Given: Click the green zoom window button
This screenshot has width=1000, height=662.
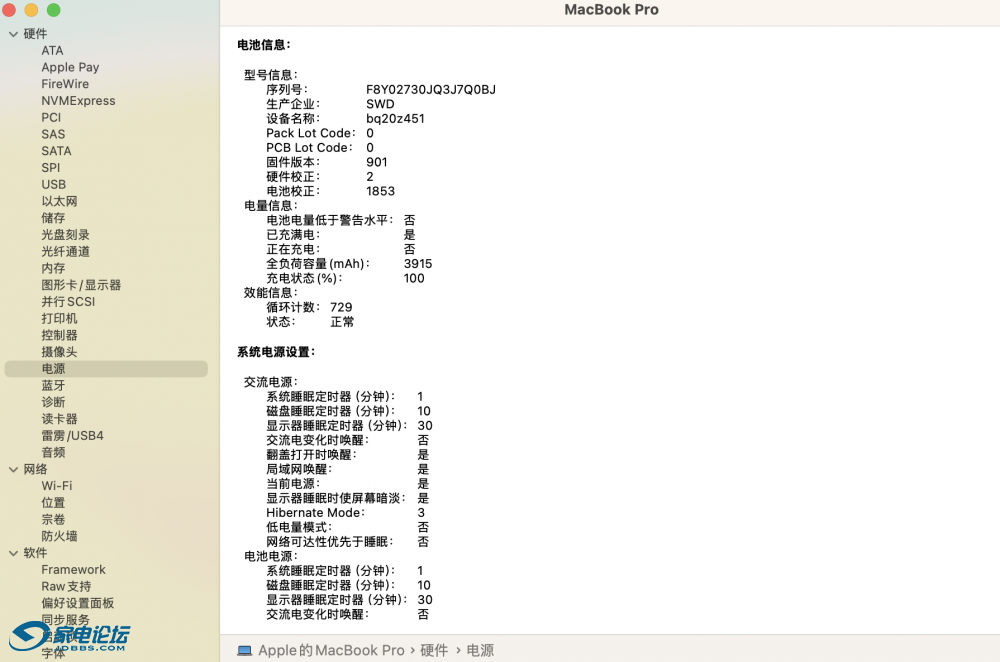Looking at the screenshot, I should 54,10.
